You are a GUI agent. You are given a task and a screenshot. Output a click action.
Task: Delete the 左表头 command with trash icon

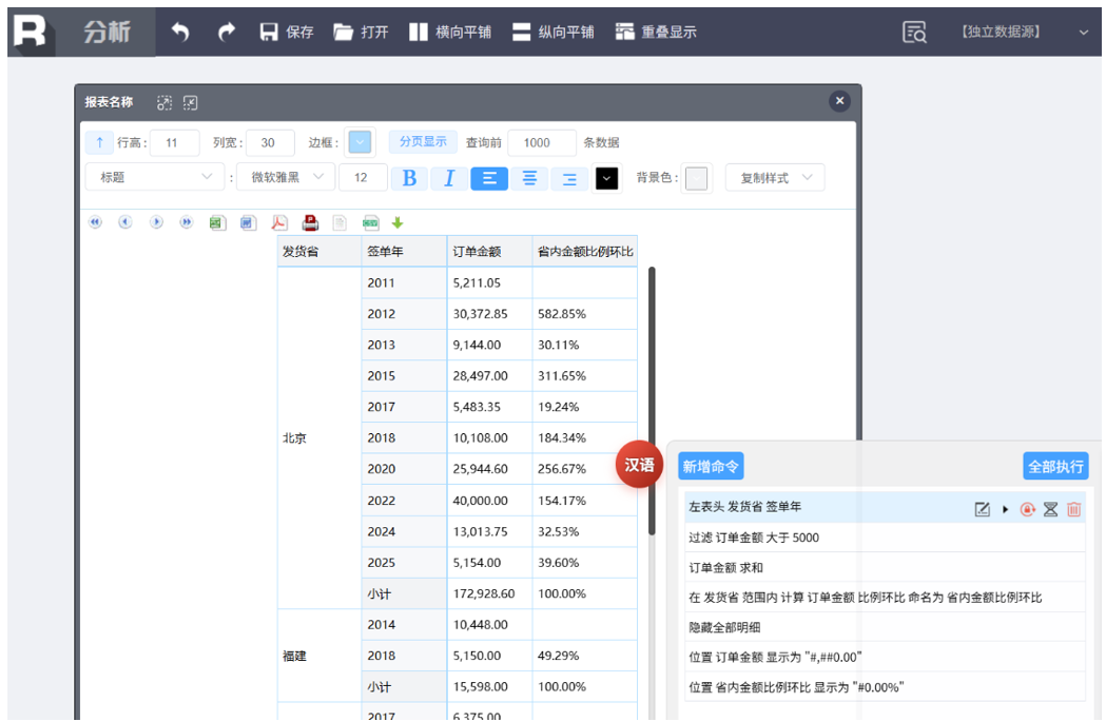pos(1074,509)
